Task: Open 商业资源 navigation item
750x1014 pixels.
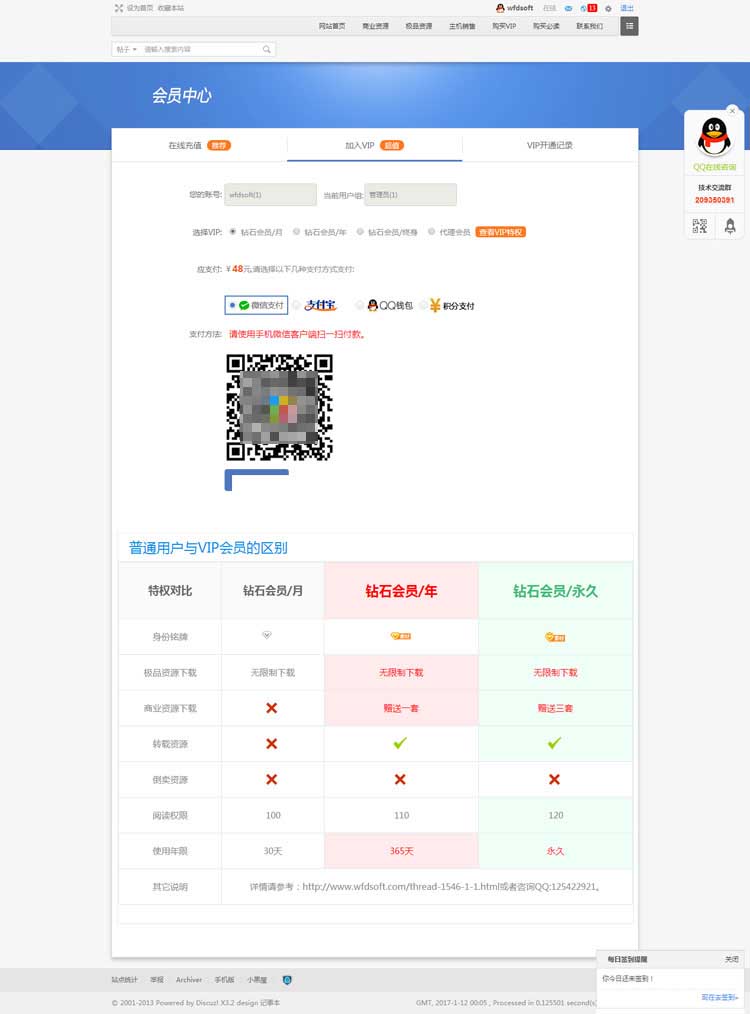Action: tap(375, 26)
